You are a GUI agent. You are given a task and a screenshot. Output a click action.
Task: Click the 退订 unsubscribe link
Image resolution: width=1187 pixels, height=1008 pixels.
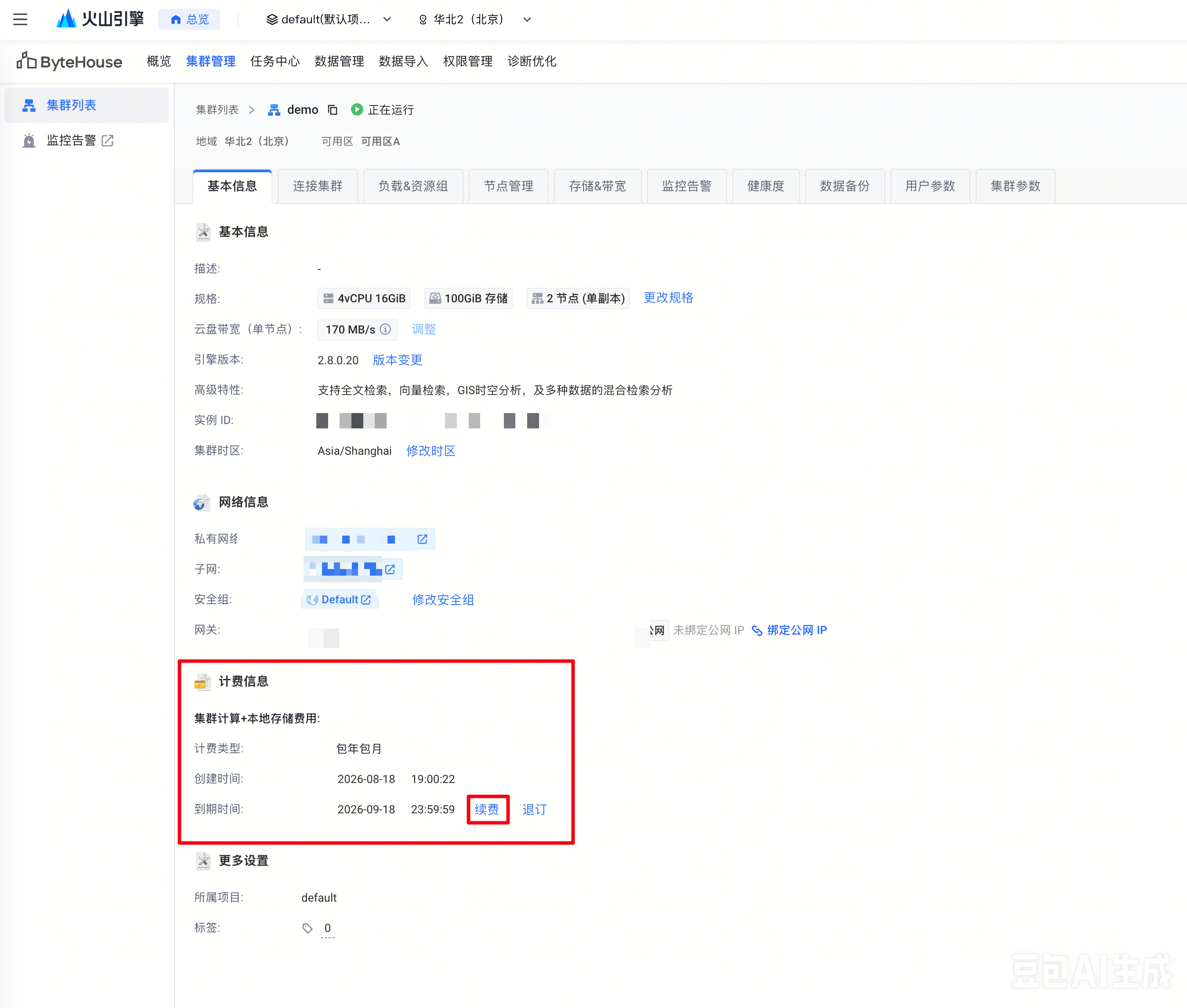(x=535, y=809)
